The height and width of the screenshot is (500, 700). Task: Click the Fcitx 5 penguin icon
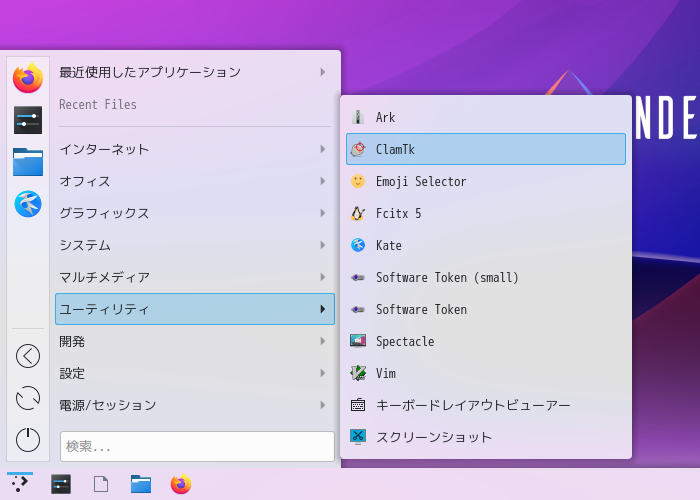[x=358, y=213]
